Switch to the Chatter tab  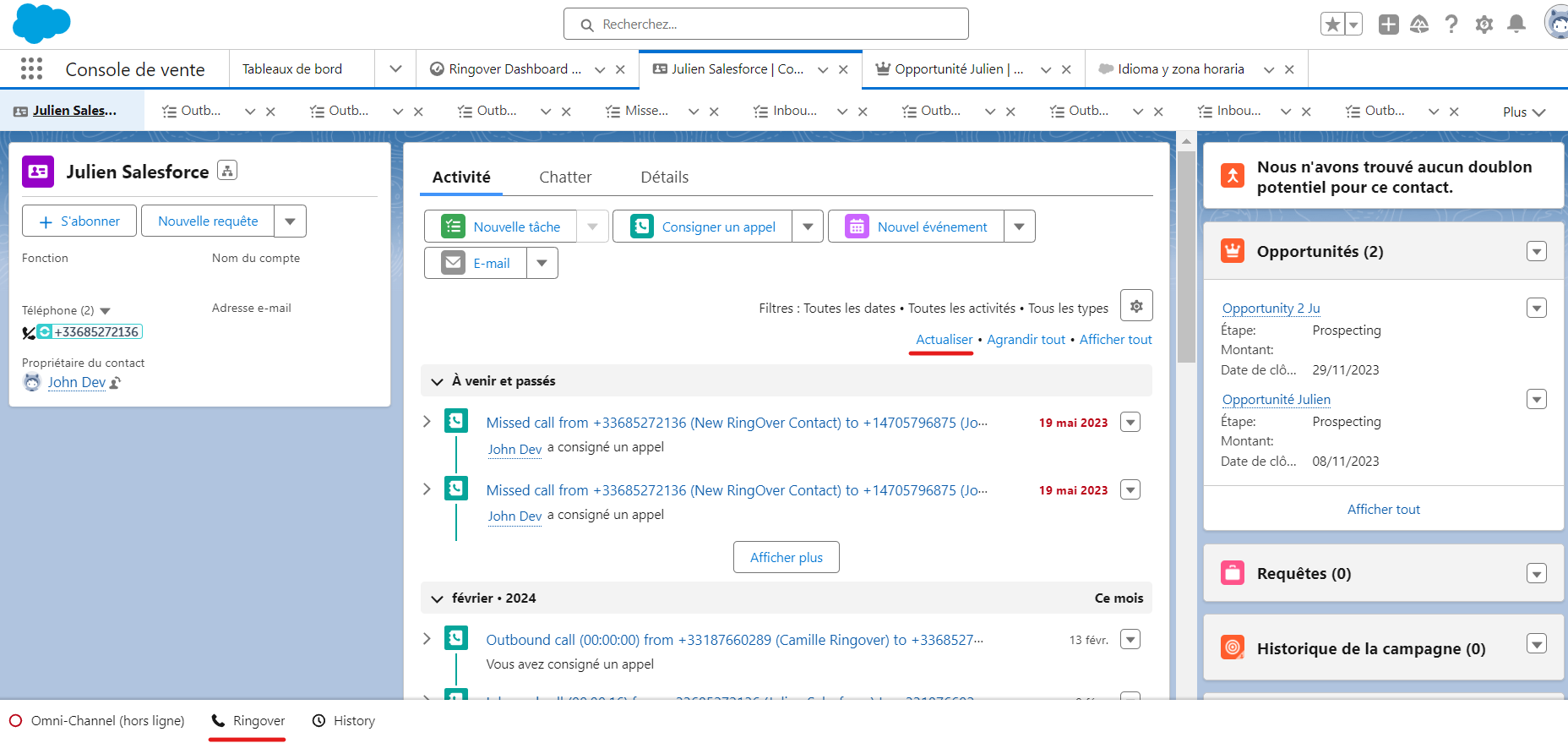tap(565, 177)
